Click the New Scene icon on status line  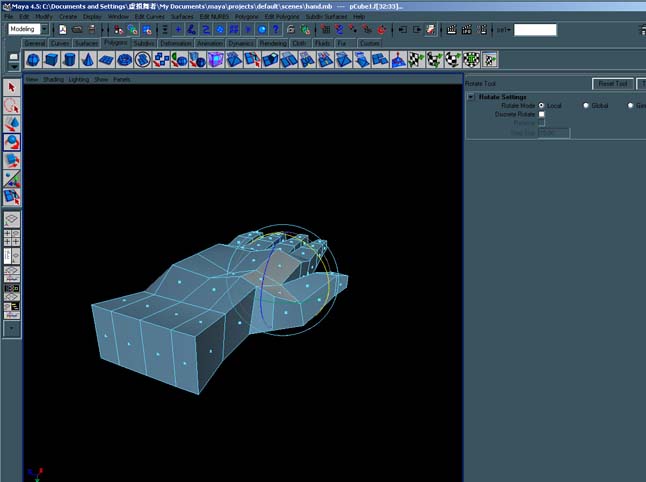(63, 30)
